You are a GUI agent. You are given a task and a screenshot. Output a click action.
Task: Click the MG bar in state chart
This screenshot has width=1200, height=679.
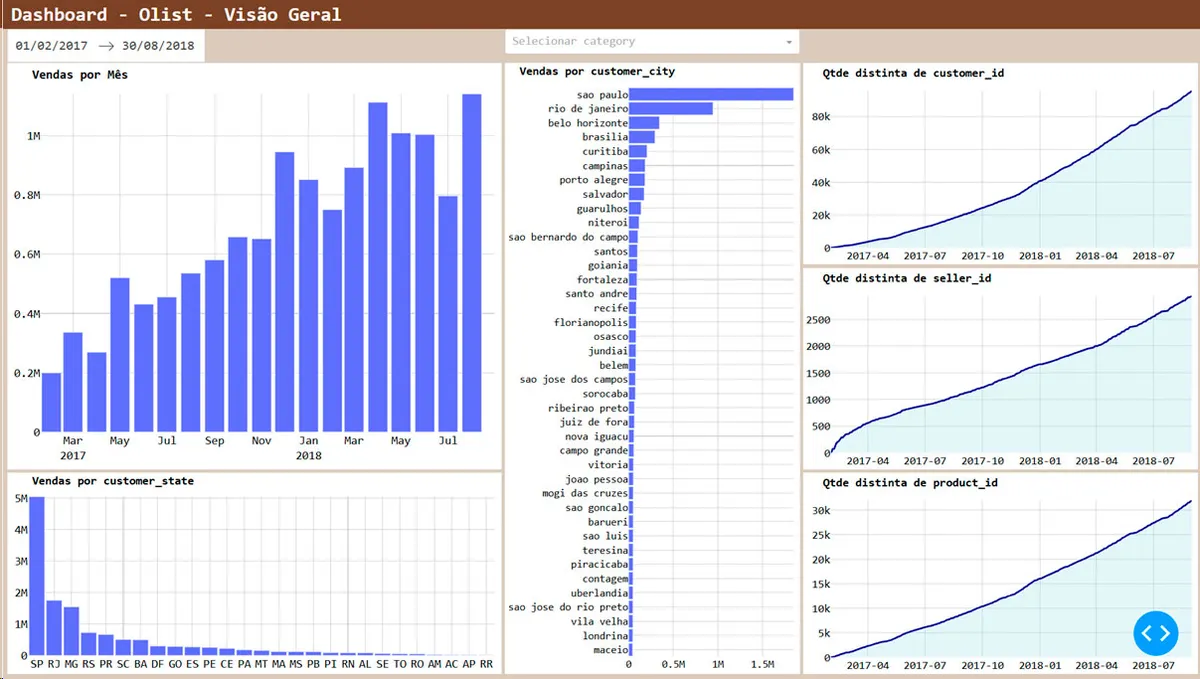71,631
